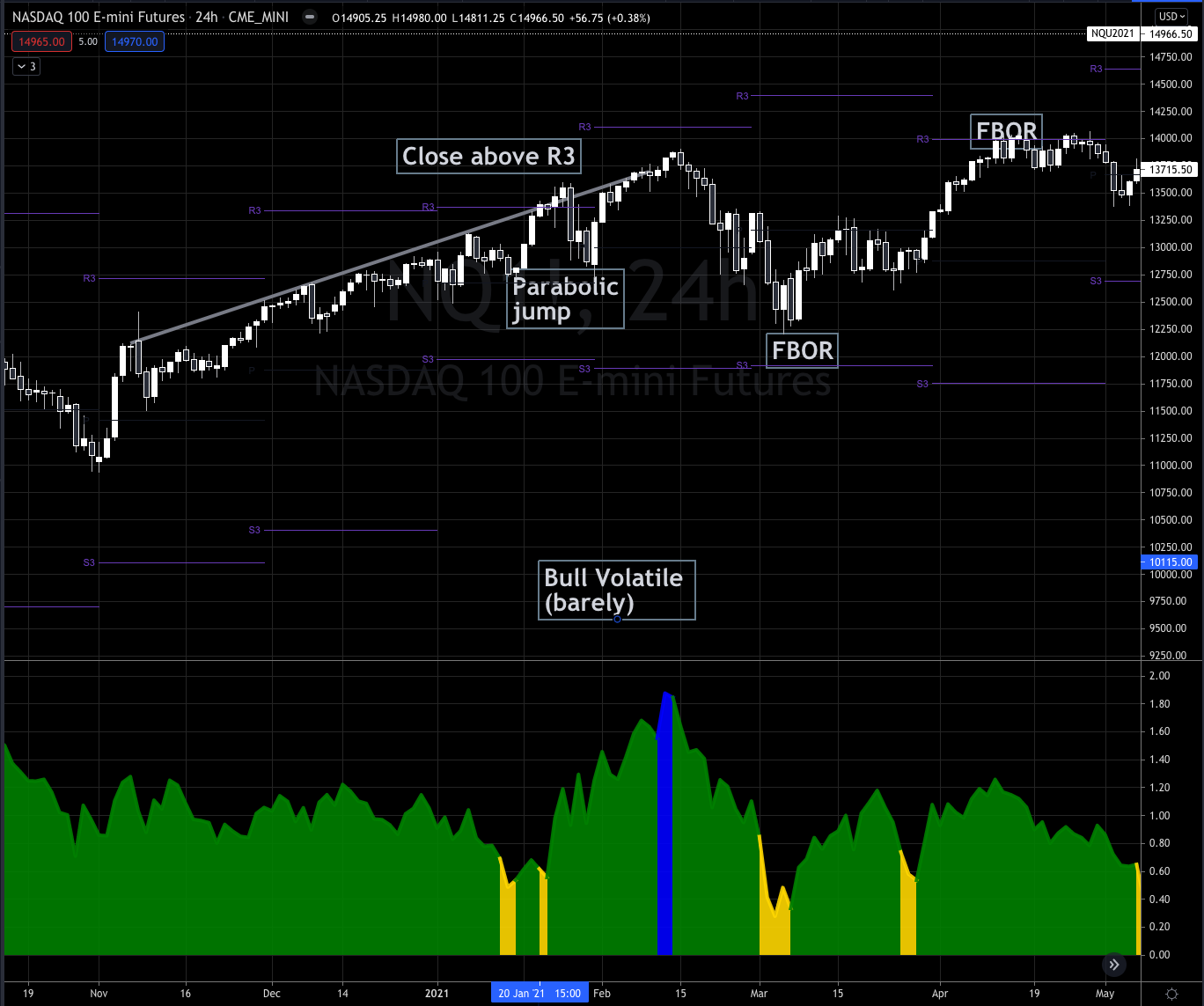Select the FBOR annotation beneath the March low
This screenshot has width=1204, height=1006.
point(802,350)
